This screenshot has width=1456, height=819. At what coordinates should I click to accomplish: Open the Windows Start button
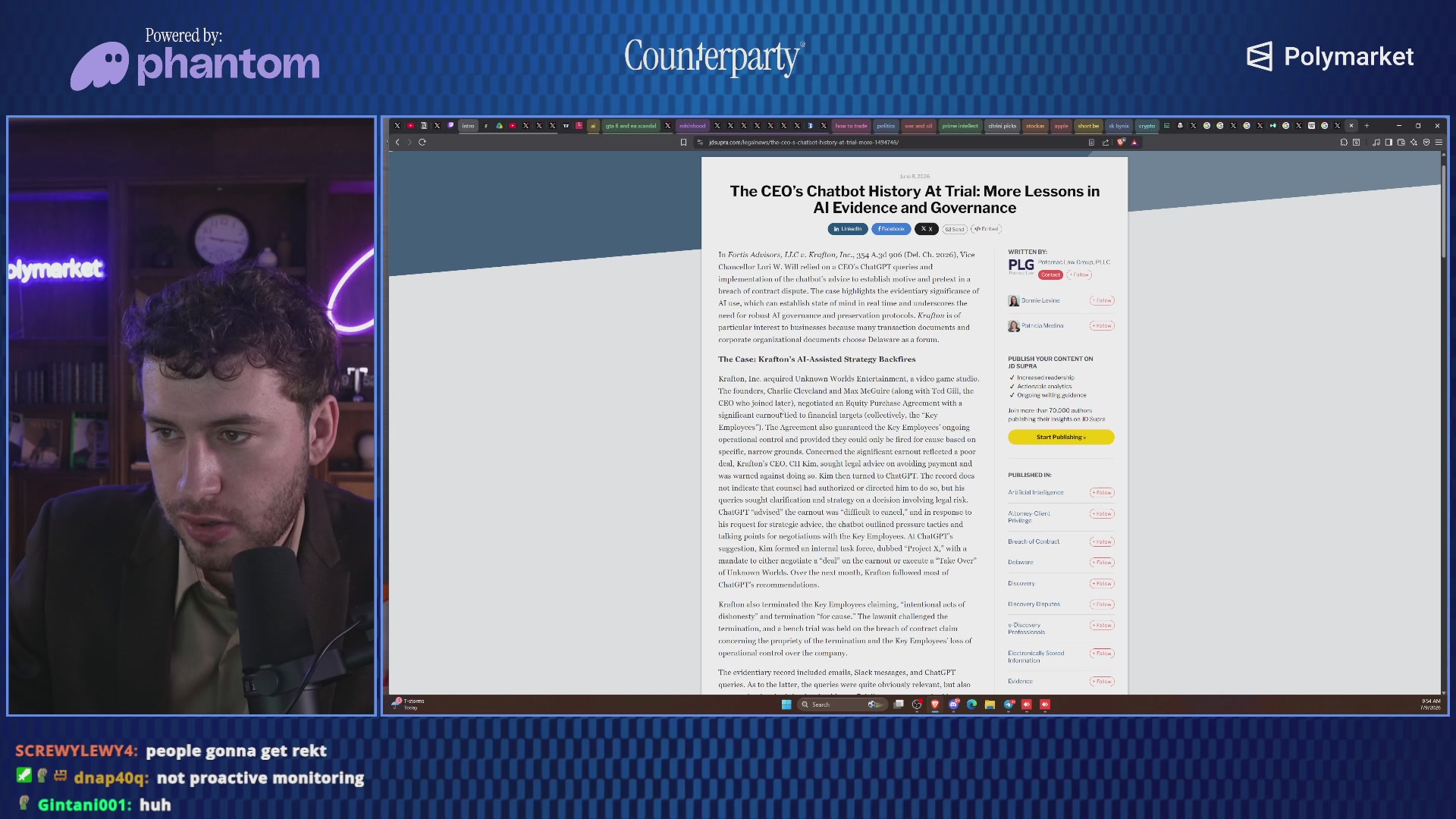[786, 704]
